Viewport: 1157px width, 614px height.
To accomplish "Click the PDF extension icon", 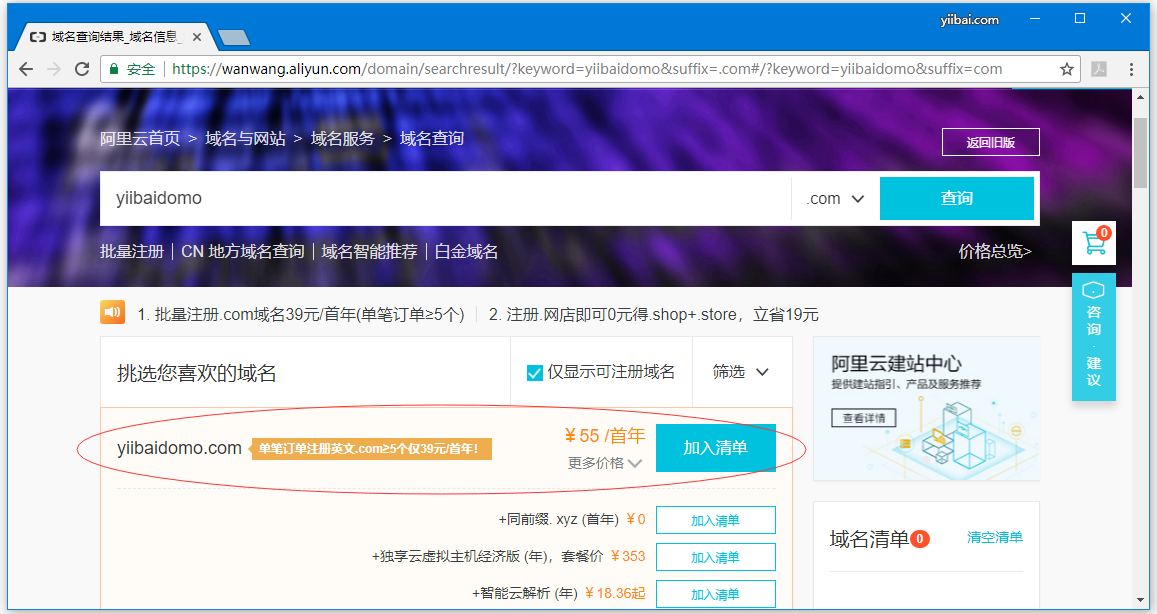I will [1098, 69].
